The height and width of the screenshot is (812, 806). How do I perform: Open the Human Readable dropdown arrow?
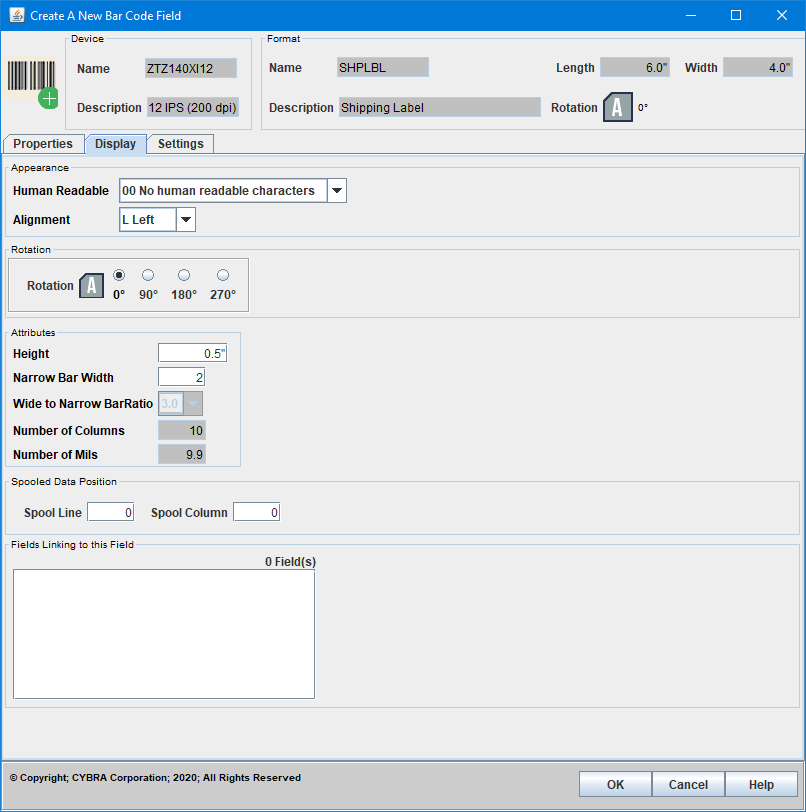pos(337,191)
